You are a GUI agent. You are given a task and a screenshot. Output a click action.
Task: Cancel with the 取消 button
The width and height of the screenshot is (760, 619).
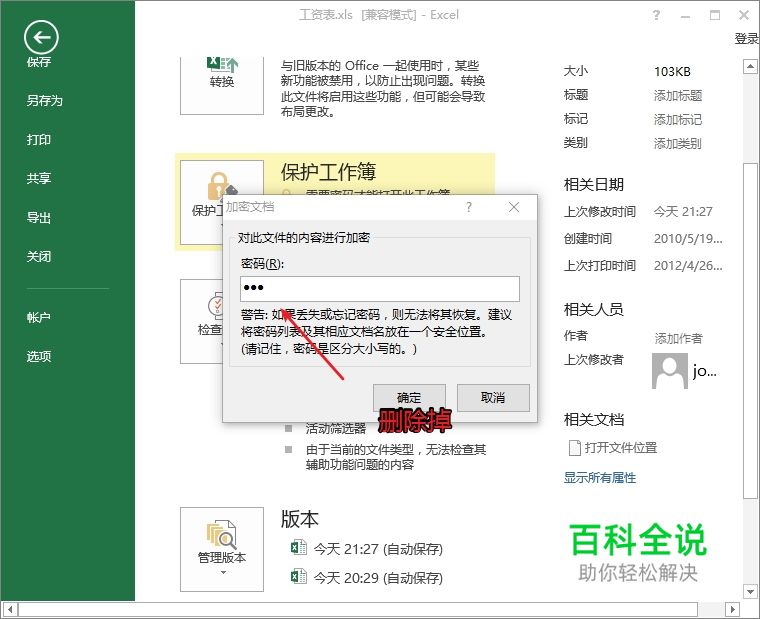tap(493, 398)
